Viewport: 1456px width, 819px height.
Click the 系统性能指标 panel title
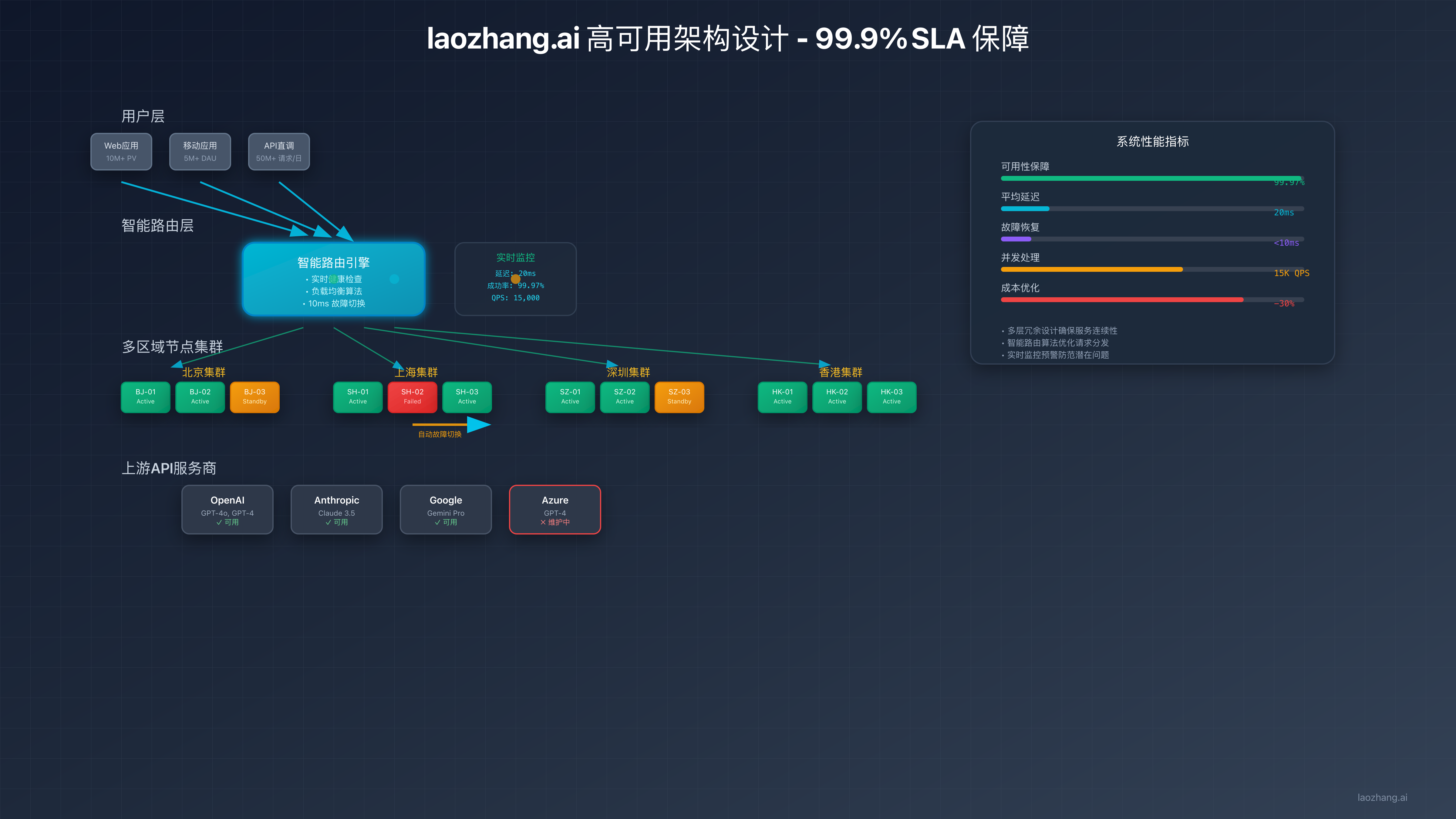click(1152, 141)
